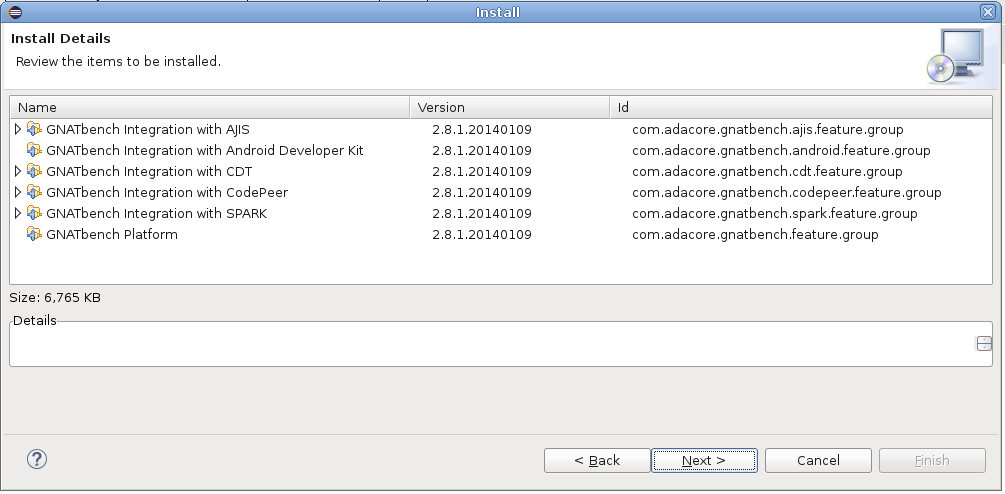Click the feature icon beside GNATbench Platform
1005x494 pixels.
(x=34, y=235)
